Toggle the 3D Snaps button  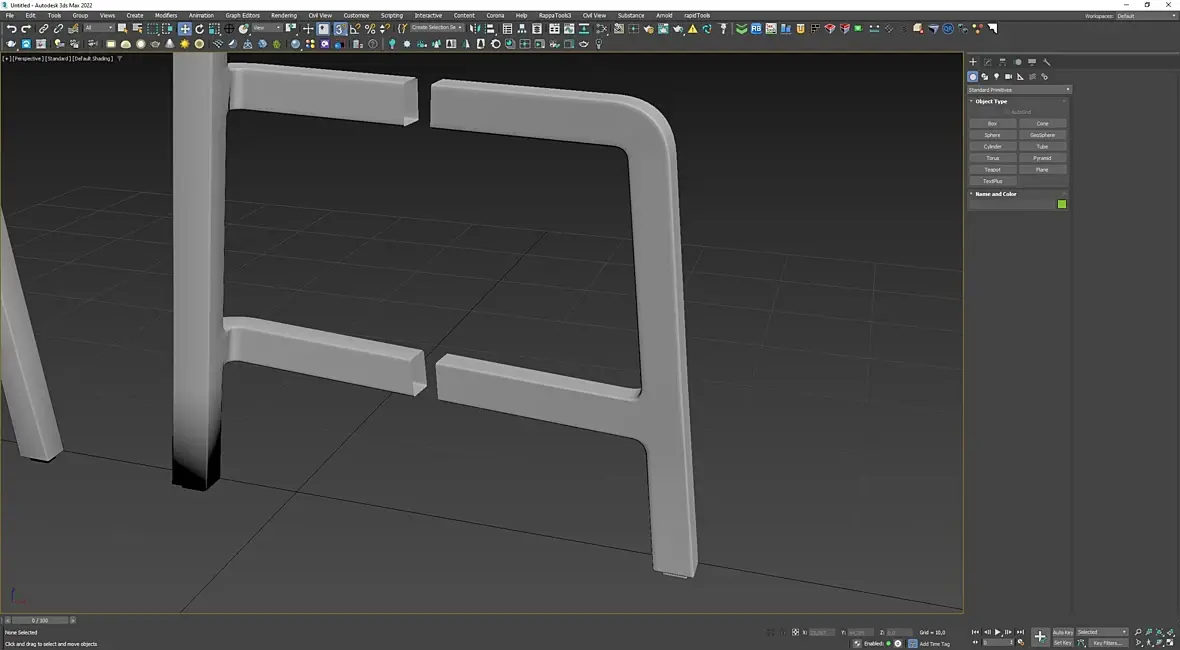pos(340,29)
